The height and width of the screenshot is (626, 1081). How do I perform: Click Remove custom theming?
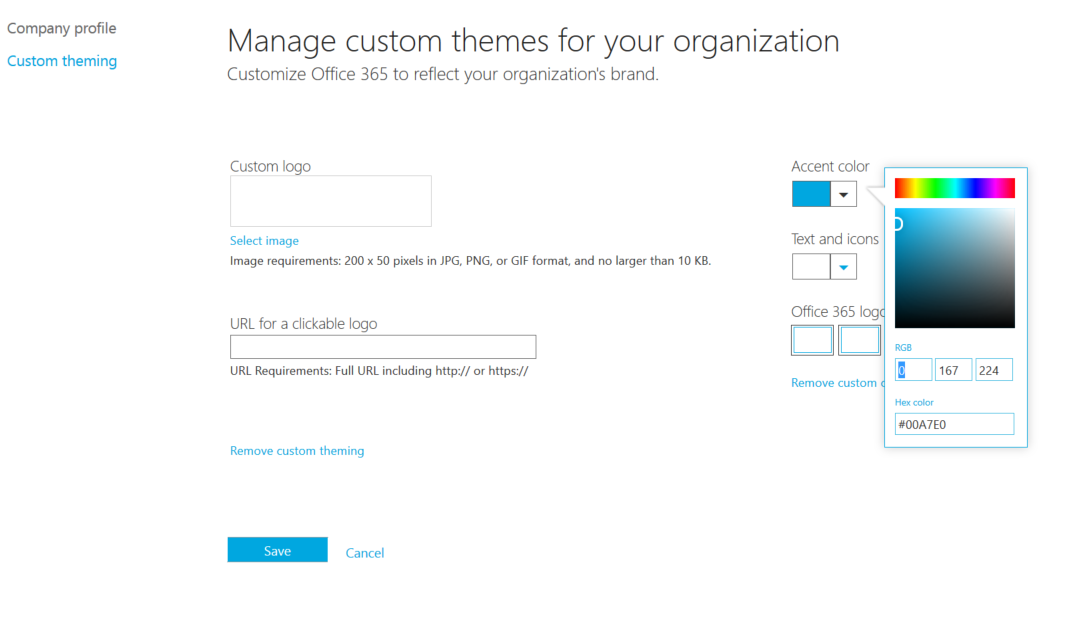(297, 451)
